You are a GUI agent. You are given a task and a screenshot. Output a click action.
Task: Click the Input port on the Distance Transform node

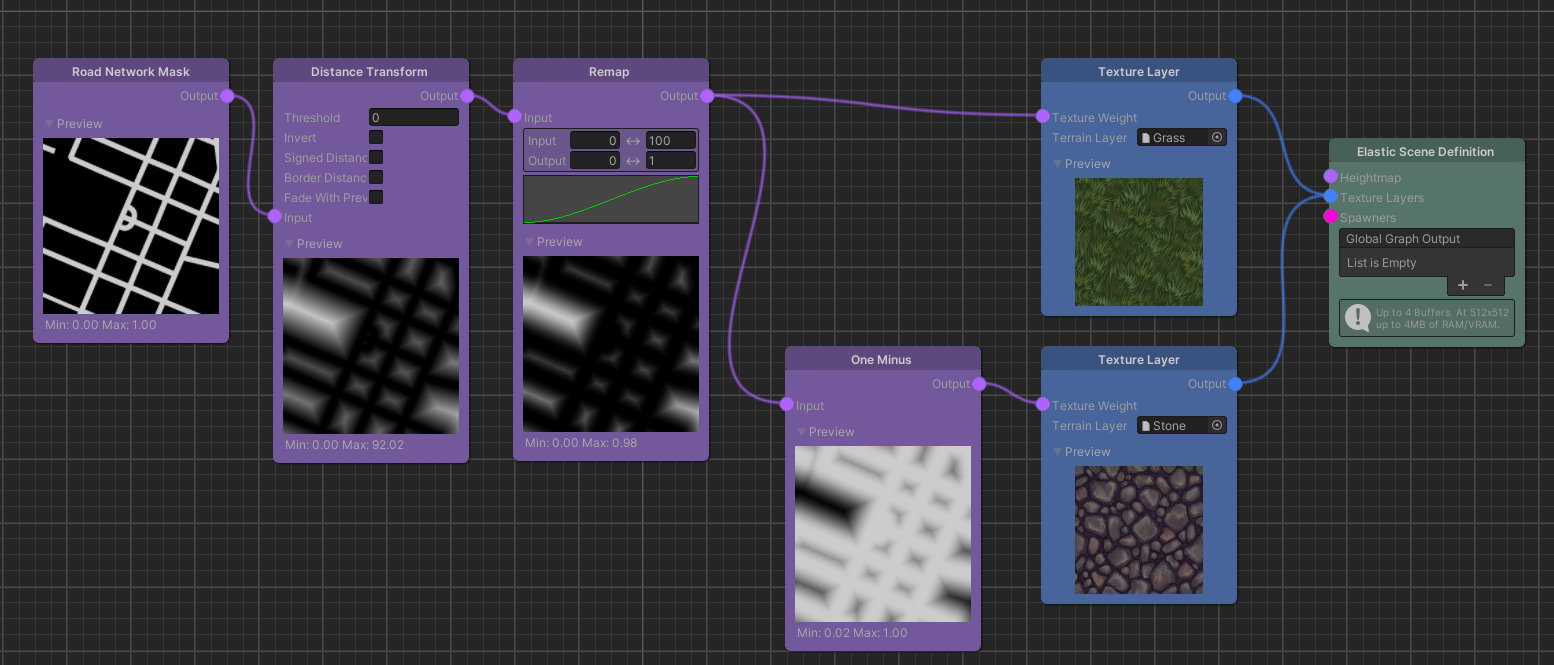[x=276, y=217]
